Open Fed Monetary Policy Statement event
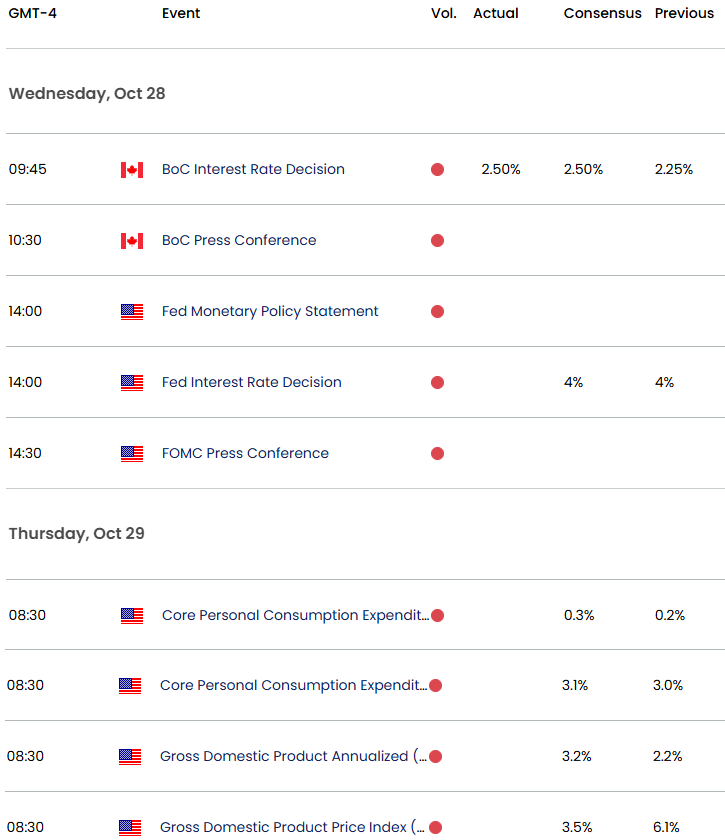This screenshot has height=840, width=725. (270, 311)
